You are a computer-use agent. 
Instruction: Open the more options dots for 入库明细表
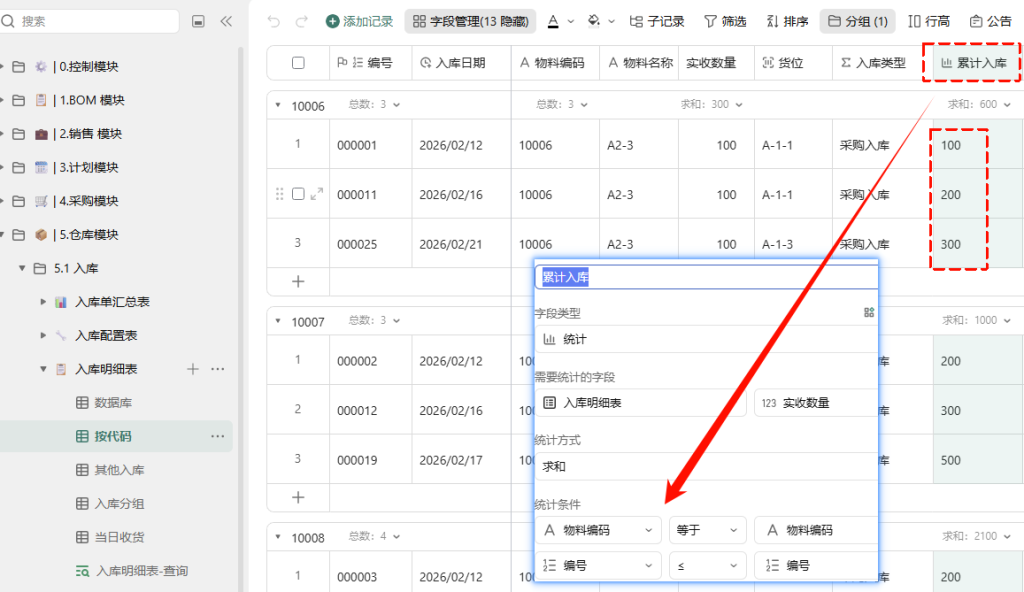tap(217, 369)
